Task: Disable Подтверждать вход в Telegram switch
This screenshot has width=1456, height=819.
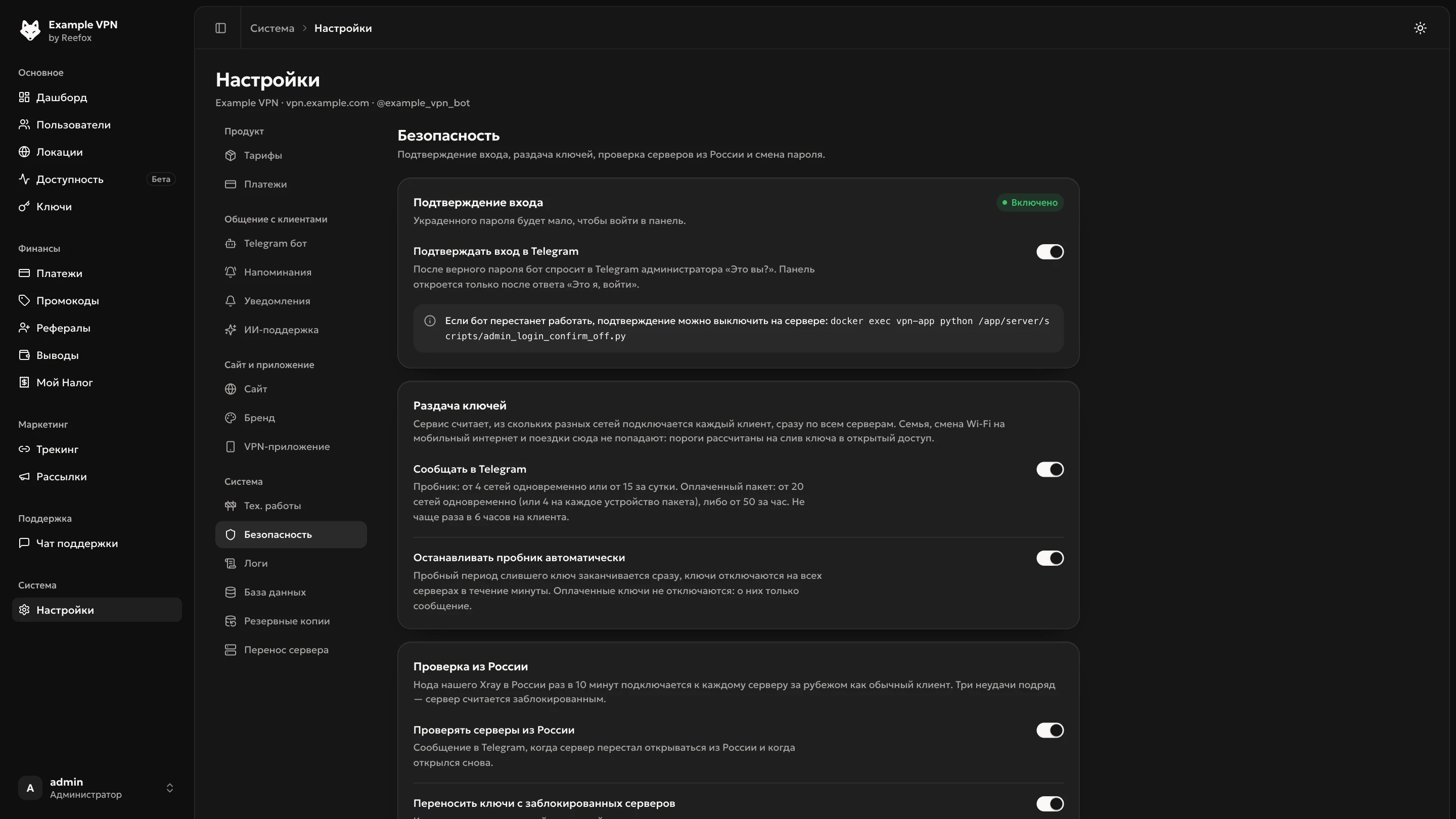Action: click(1050, 252)
